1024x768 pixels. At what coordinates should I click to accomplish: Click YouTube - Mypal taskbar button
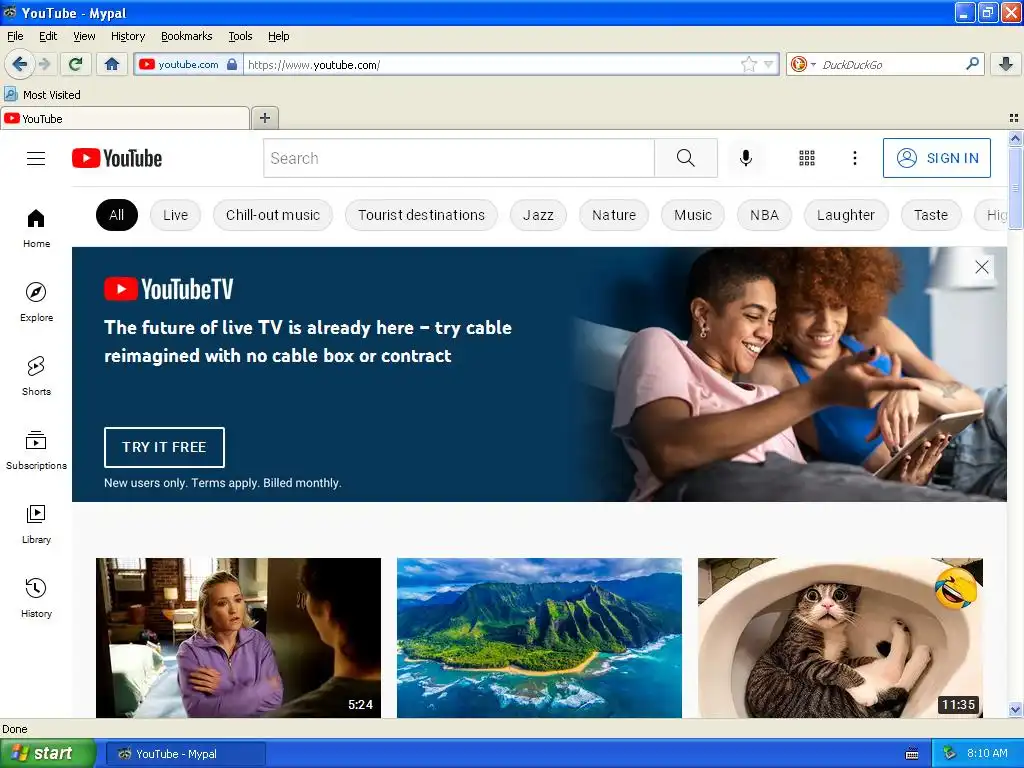pyautogui.click(x=185, y=754)
